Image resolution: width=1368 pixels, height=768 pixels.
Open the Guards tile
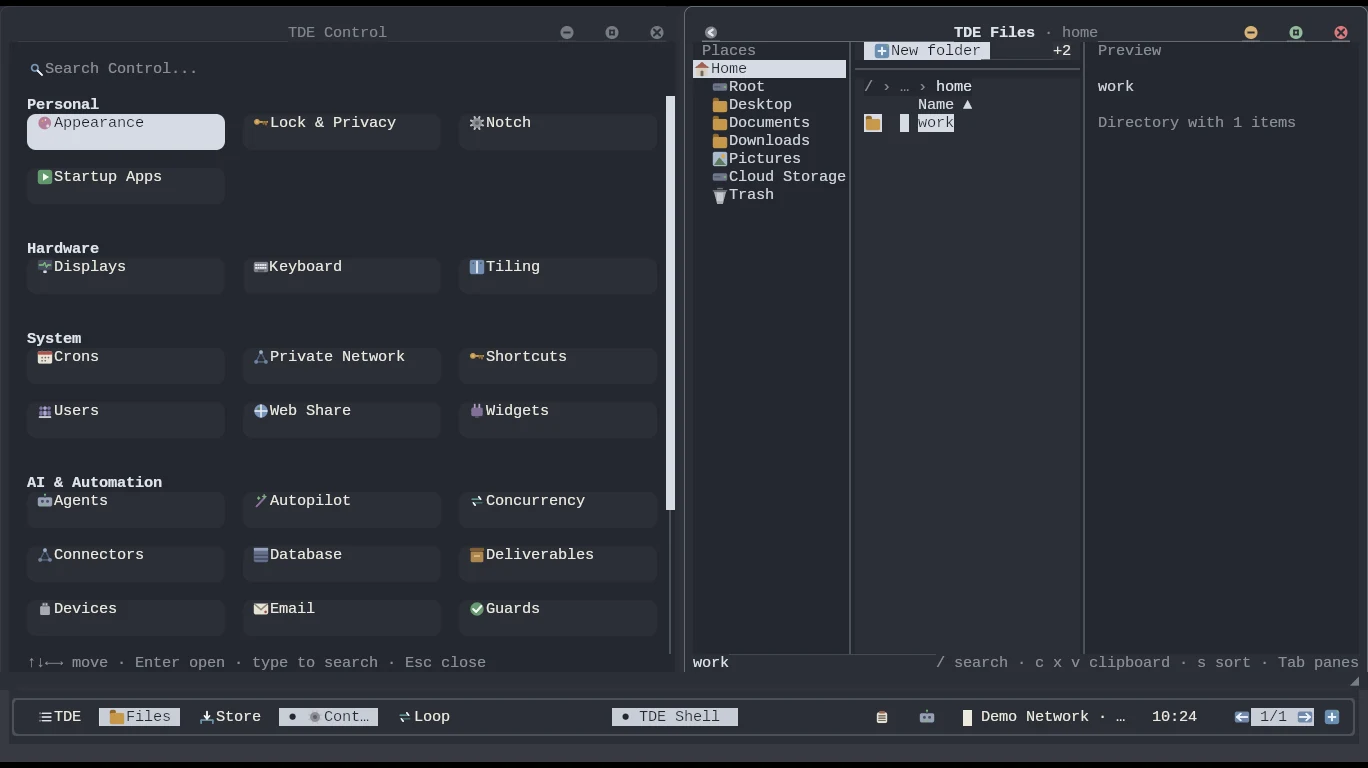click(558, 617)
